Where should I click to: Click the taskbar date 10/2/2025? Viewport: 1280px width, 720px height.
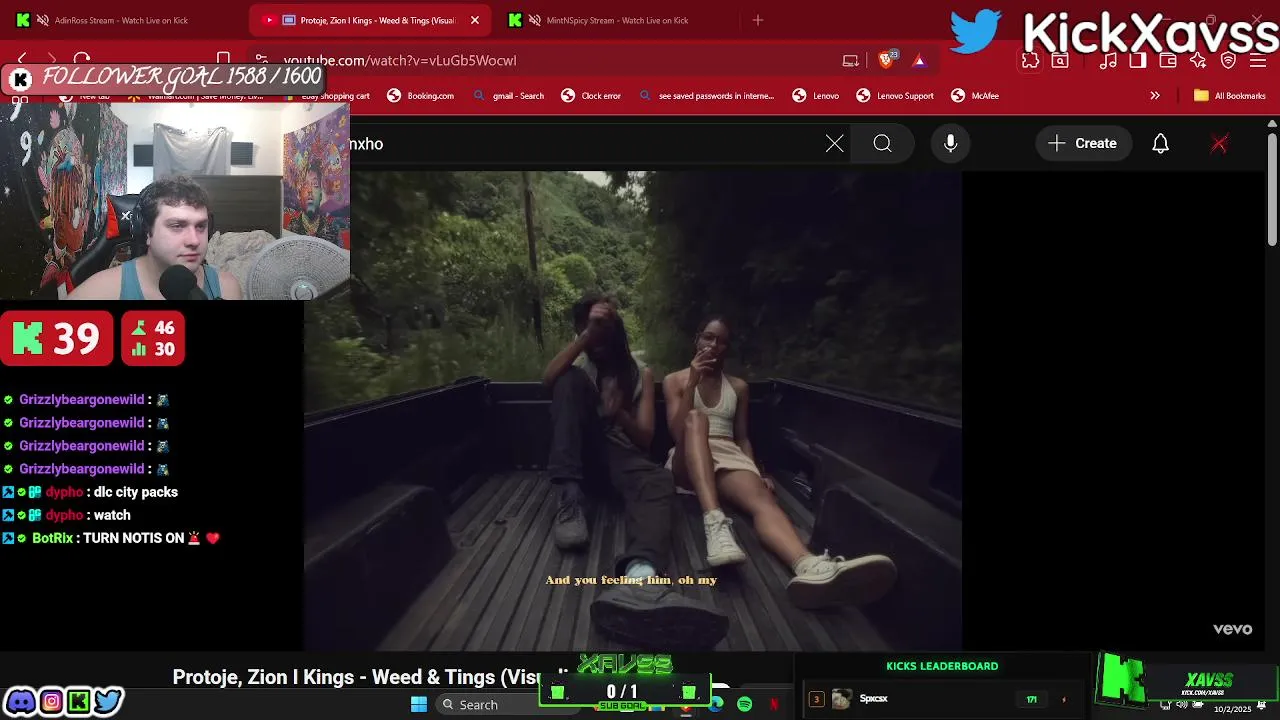(x=1232, y=709)
